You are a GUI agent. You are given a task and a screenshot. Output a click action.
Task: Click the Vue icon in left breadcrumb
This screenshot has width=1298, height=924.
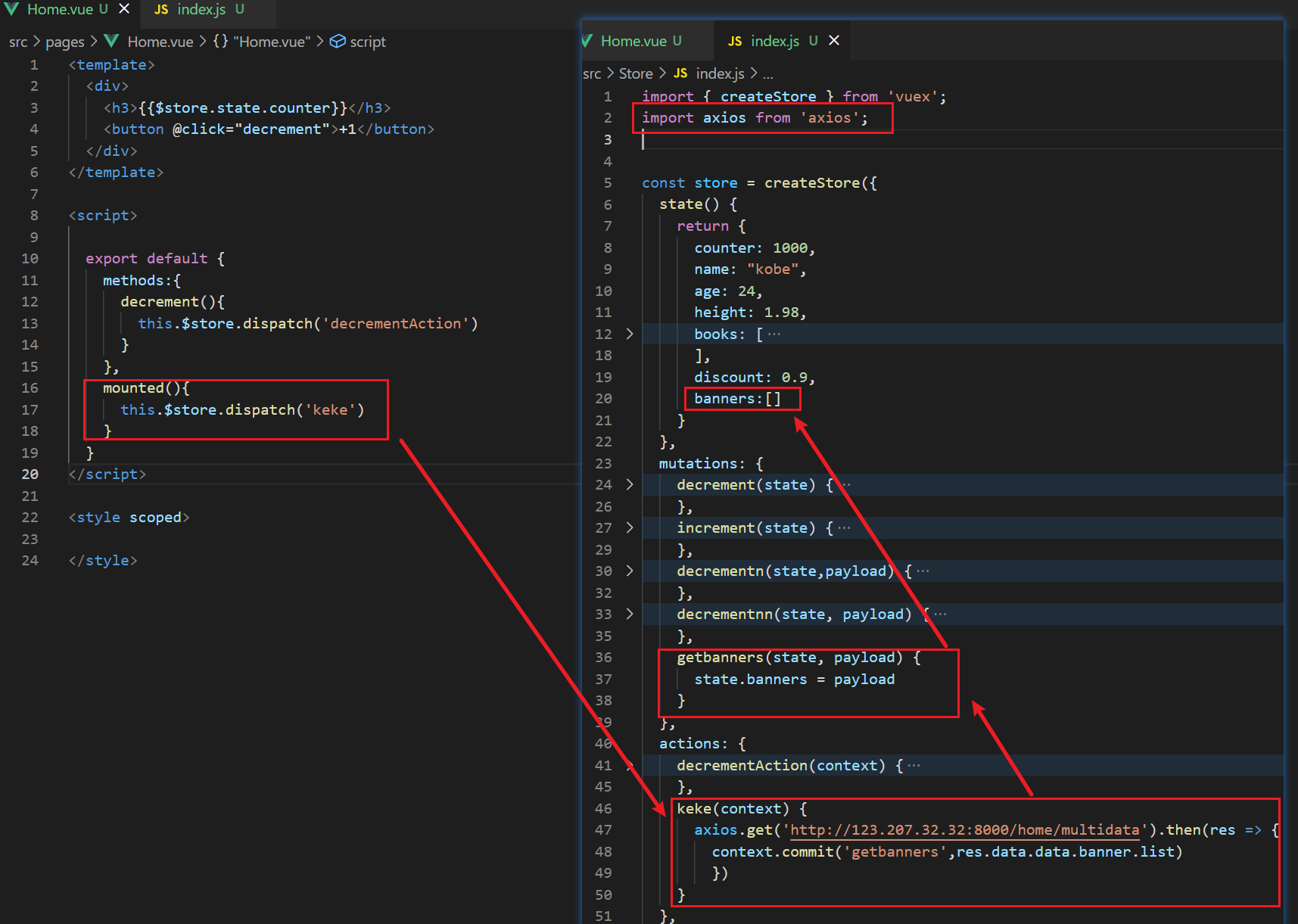111,41
